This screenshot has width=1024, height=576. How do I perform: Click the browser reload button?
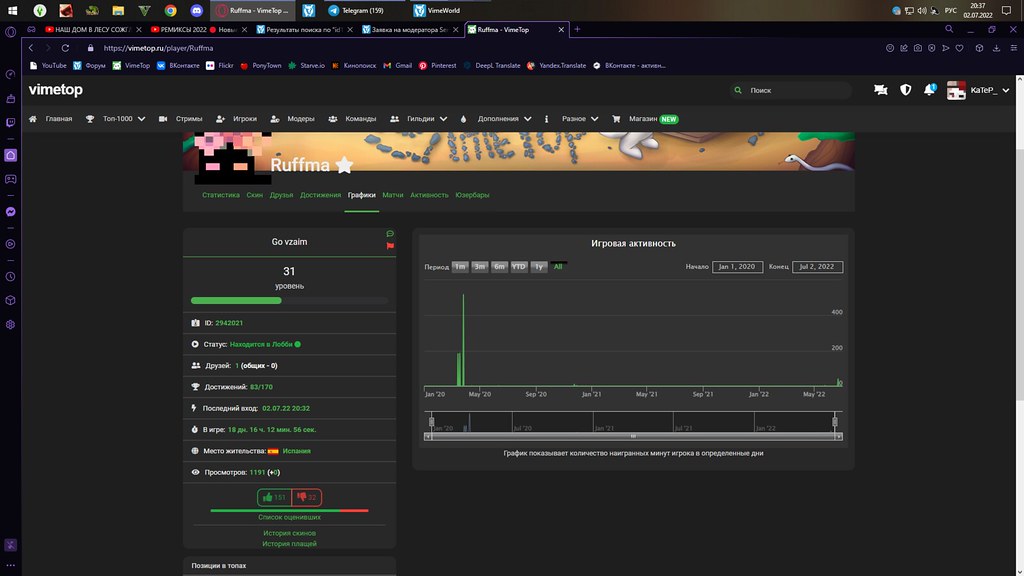tap(69, 48)
